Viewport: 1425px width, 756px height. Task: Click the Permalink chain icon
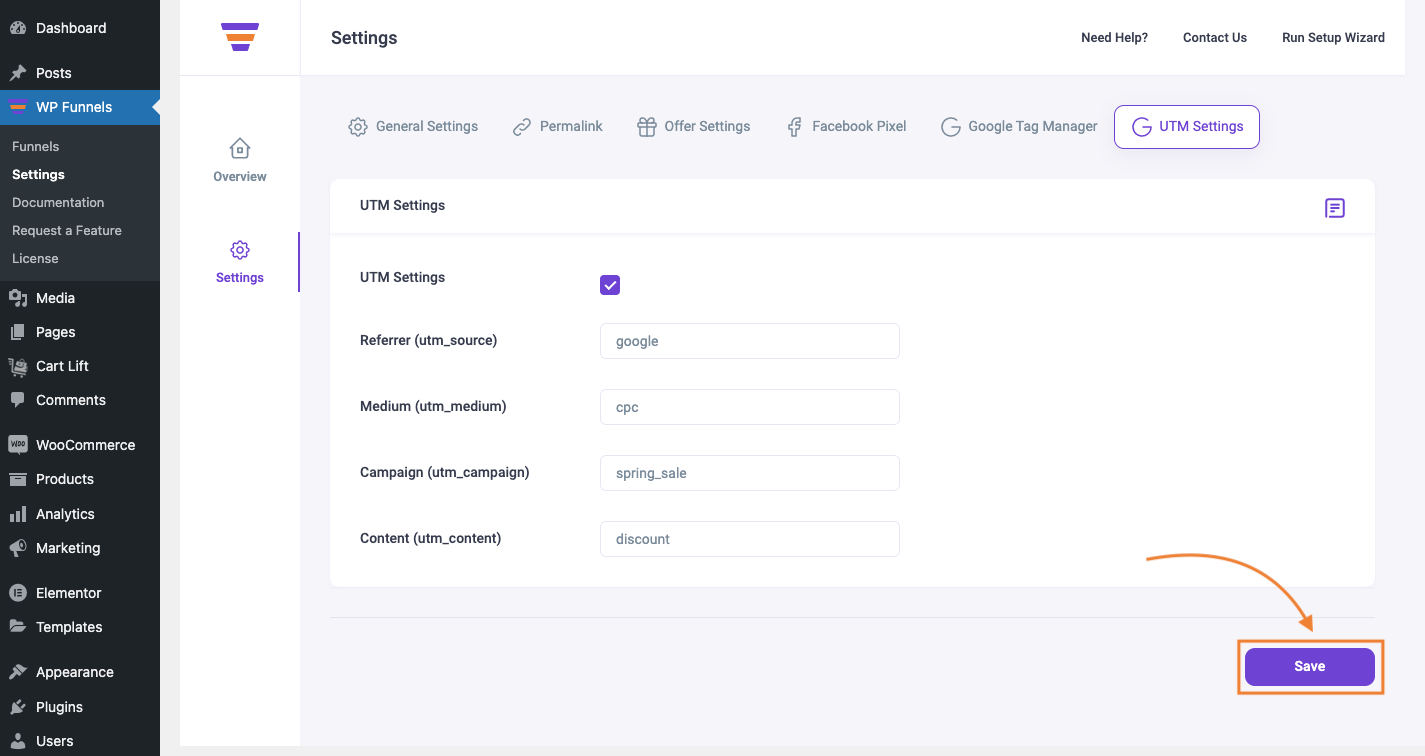[x=522, y=127]
